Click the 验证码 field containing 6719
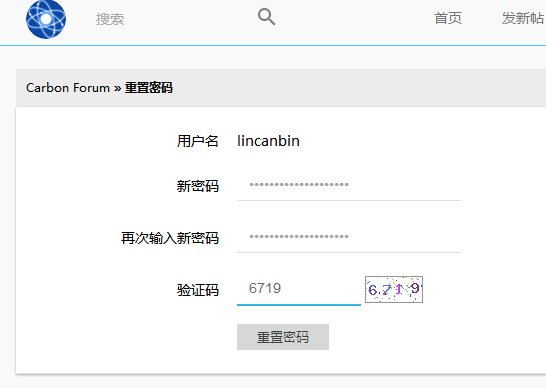The image size is (546, 388). coord(299,289)
